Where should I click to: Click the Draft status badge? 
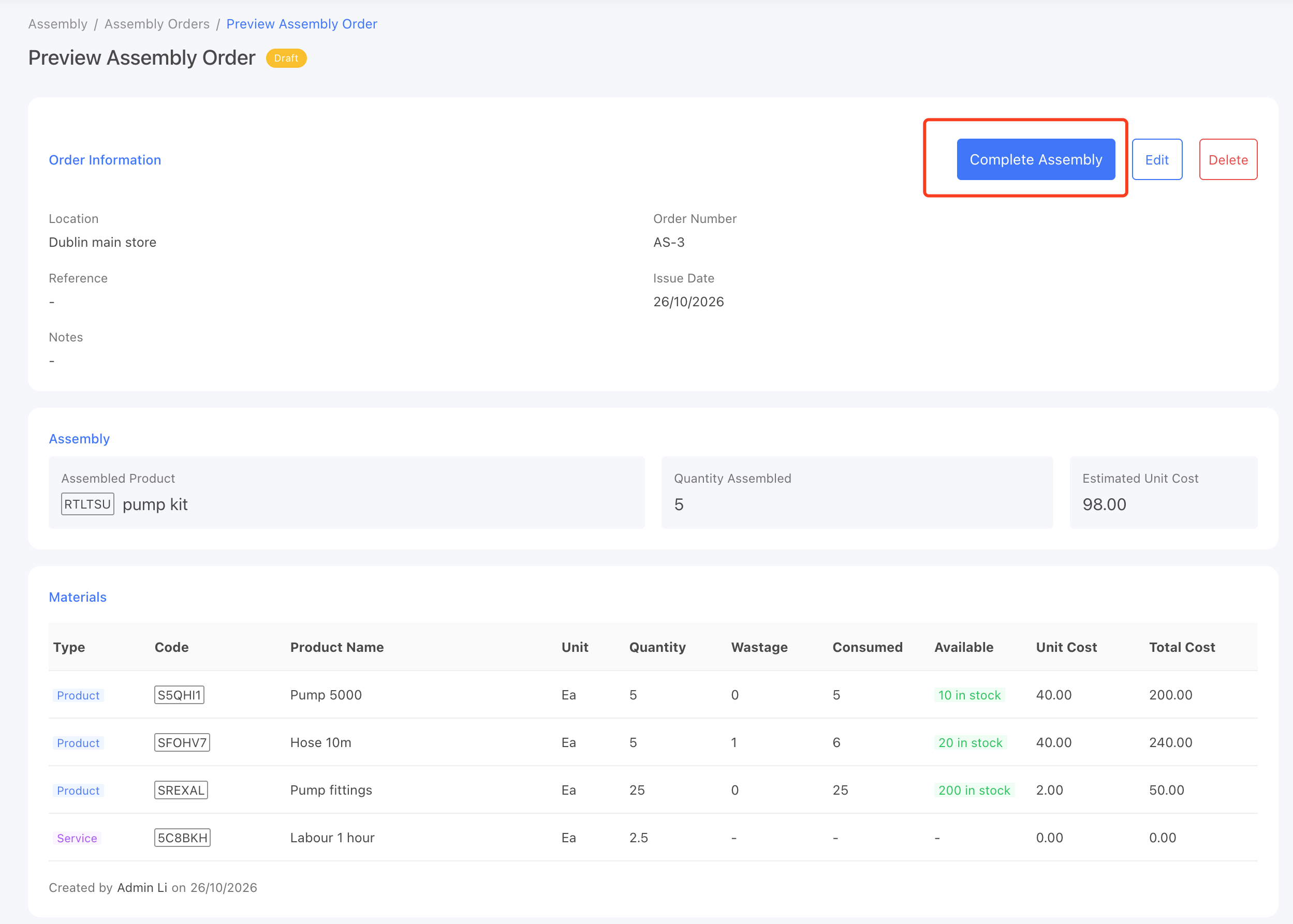(x=286, y=58)
